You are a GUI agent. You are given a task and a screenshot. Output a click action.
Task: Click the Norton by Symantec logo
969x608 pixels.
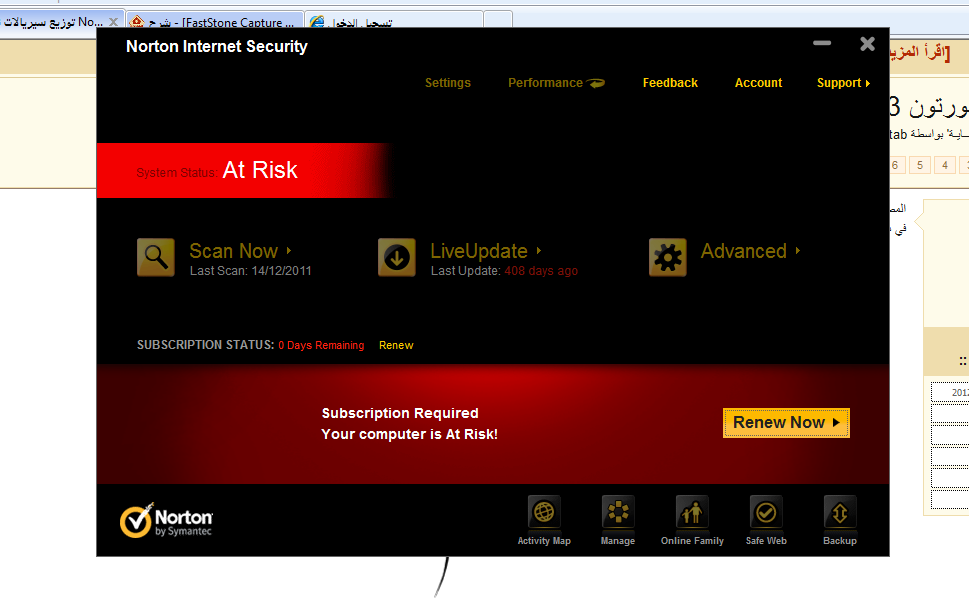166,520
